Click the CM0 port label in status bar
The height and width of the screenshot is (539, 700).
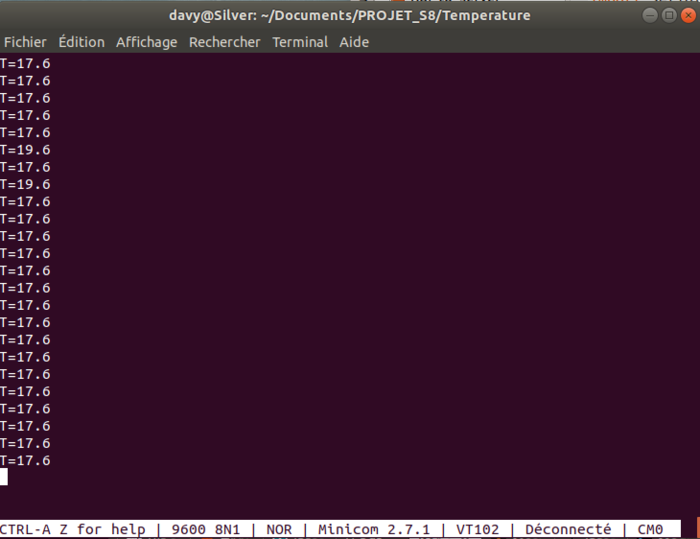pyautogui.click(x=650, y=529)
